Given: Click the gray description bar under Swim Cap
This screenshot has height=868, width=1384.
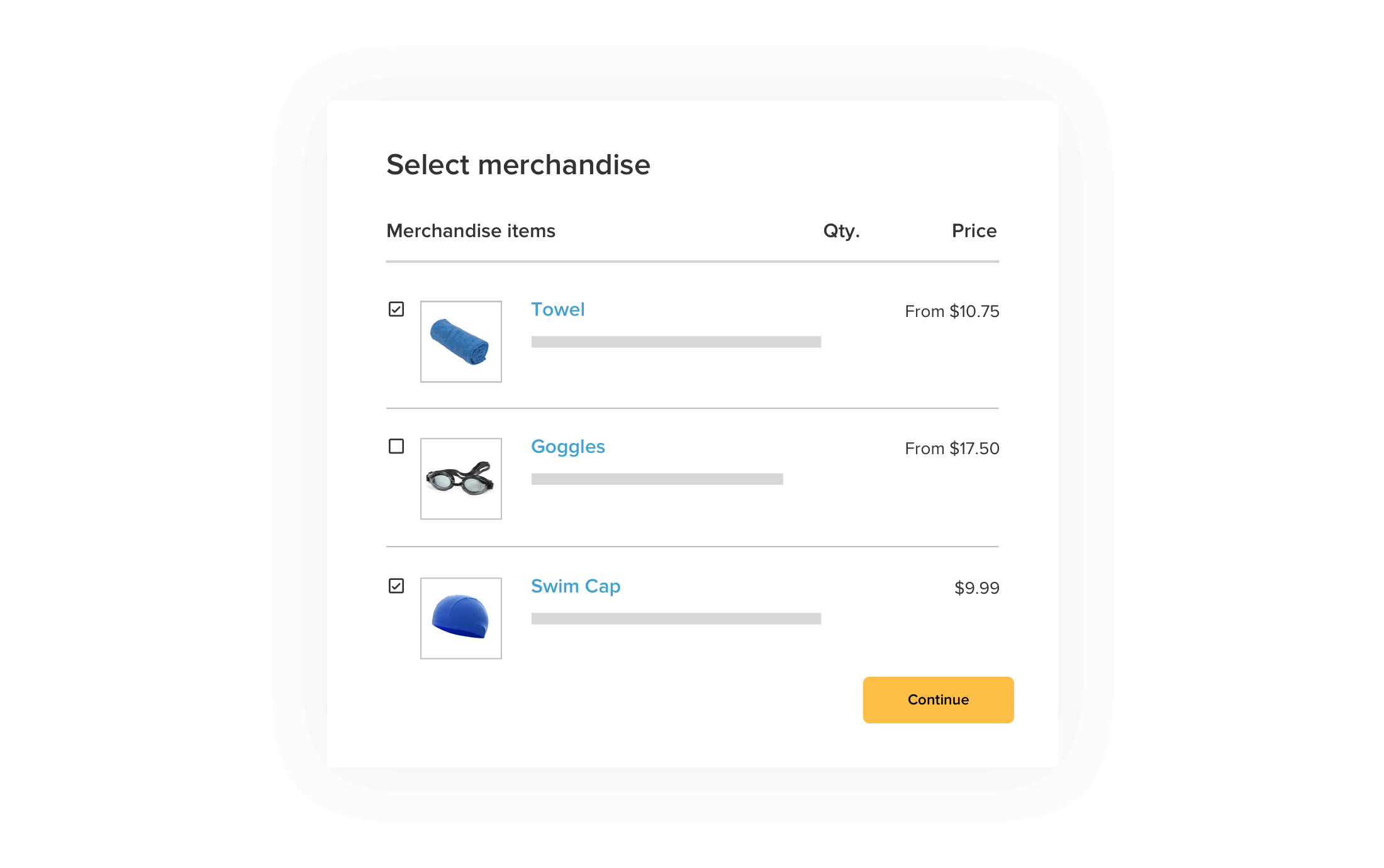Looking at the screenshot, I should coord(676,619).
